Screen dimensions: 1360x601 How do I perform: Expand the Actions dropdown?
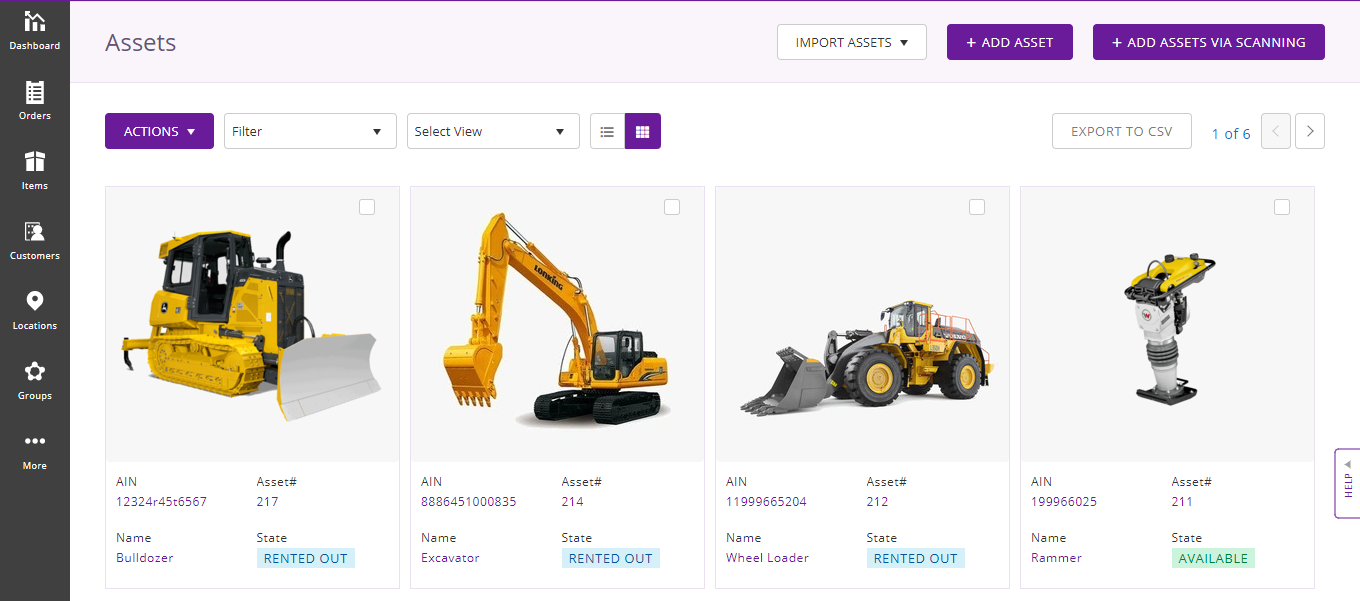tap(159, 131)
